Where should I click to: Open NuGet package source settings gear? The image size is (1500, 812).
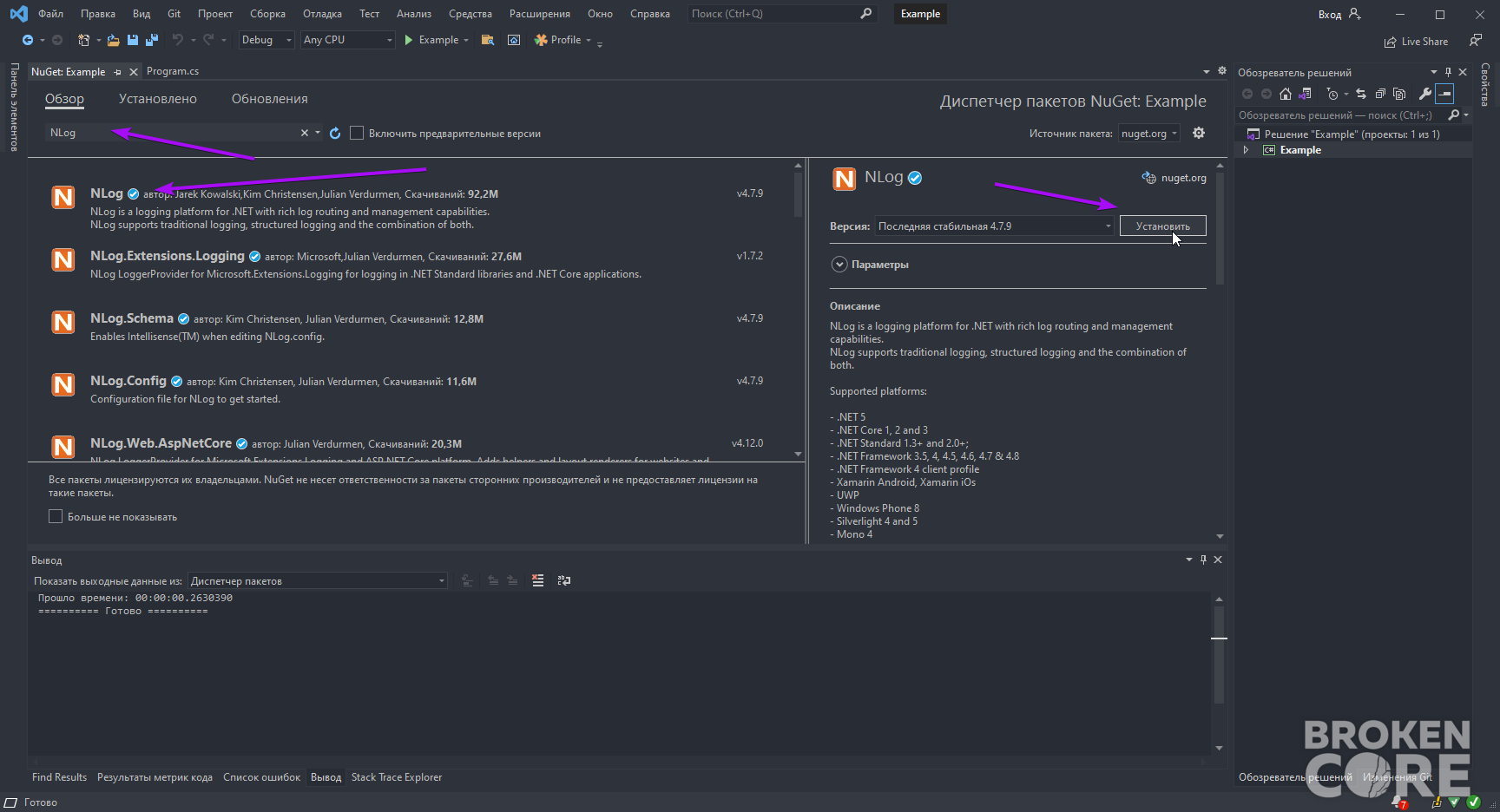click(1199, 133)
